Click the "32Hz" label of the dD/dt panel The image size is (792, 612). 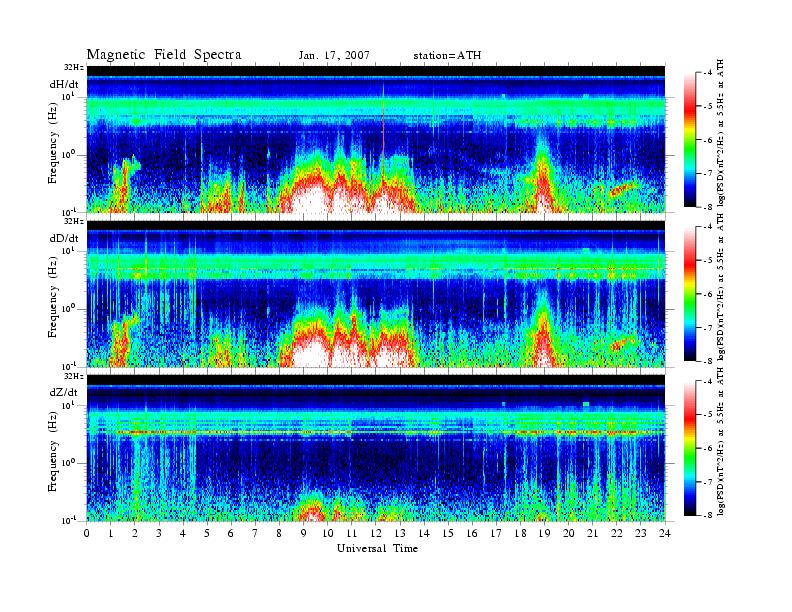tap(74, 221)
